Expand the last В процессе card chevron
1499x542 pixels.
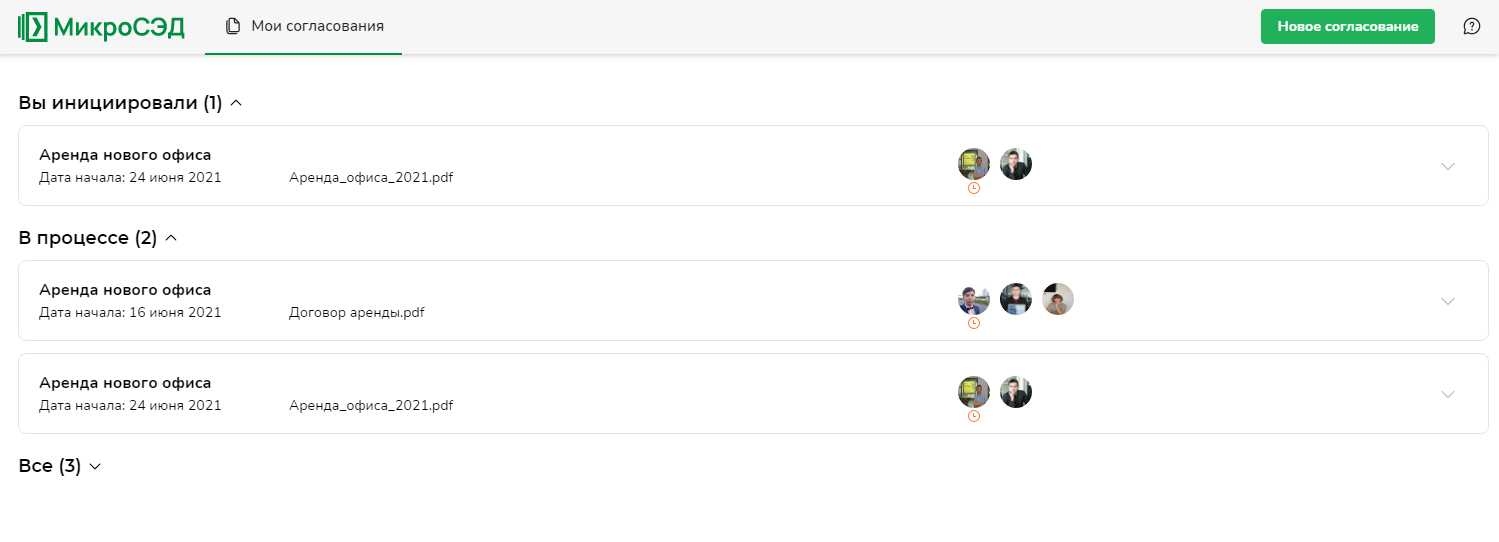click(x=1447, y=394)
